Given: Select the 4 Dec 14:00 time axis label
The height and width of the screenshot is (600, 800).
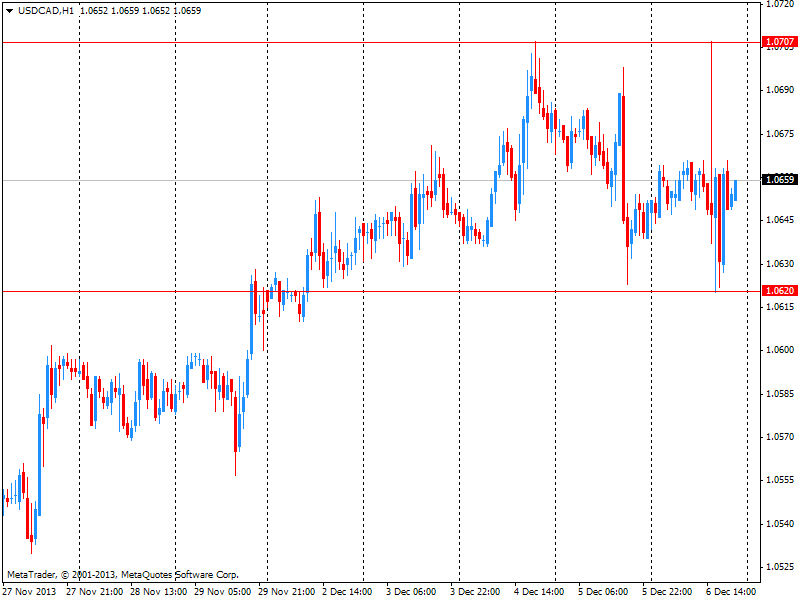Looking at the screenshot, I should coord(539,592).
